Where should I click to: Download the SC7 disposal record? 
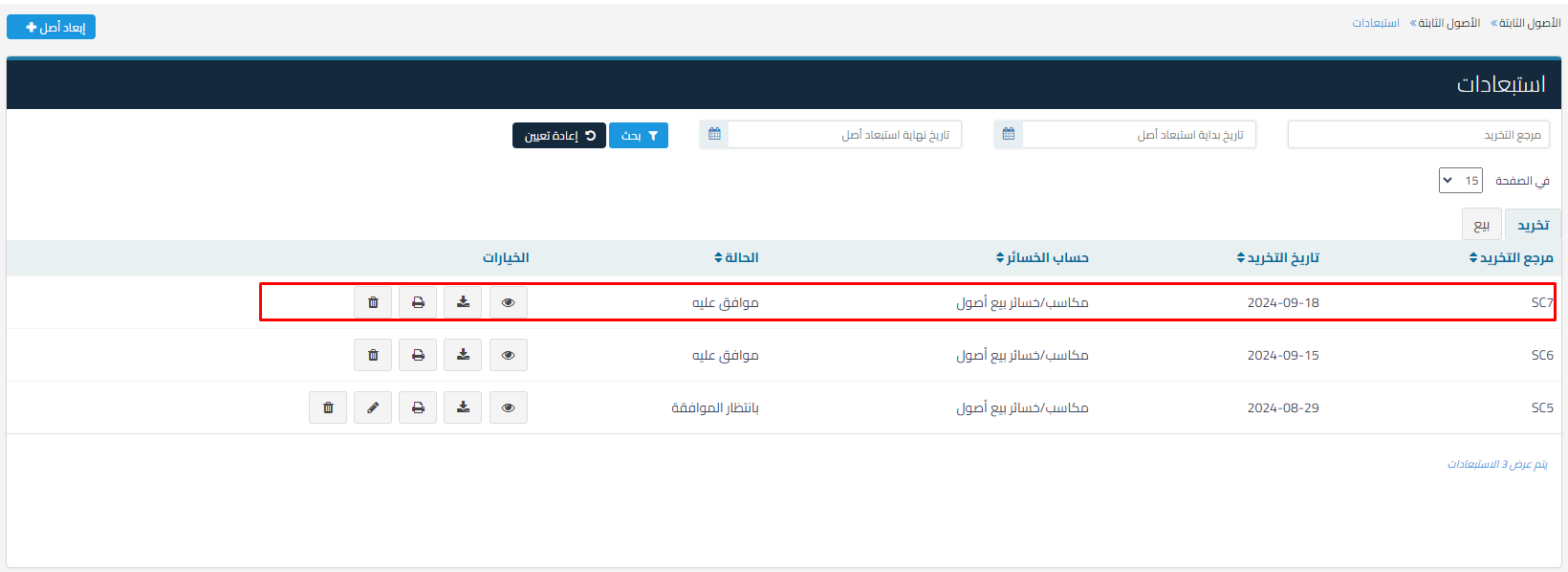[x=463, y=302]
